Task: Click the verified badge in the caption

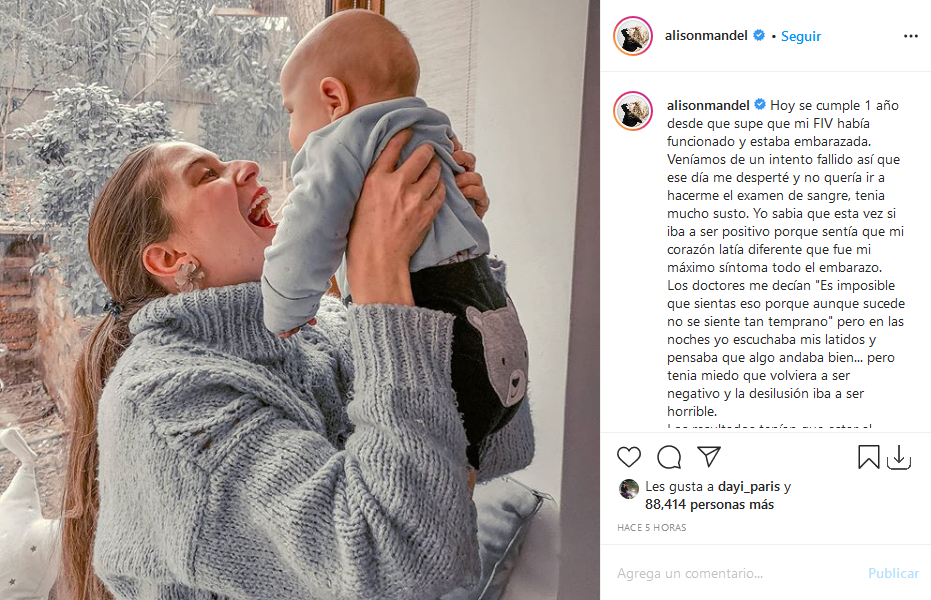Action: pyautogui.click(x=760, y=104)
